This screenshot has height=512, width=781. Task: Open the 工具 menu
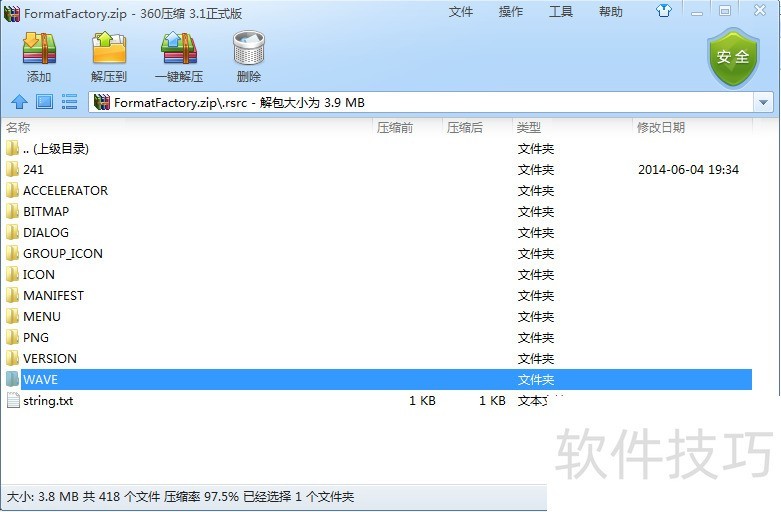(561, 11)
